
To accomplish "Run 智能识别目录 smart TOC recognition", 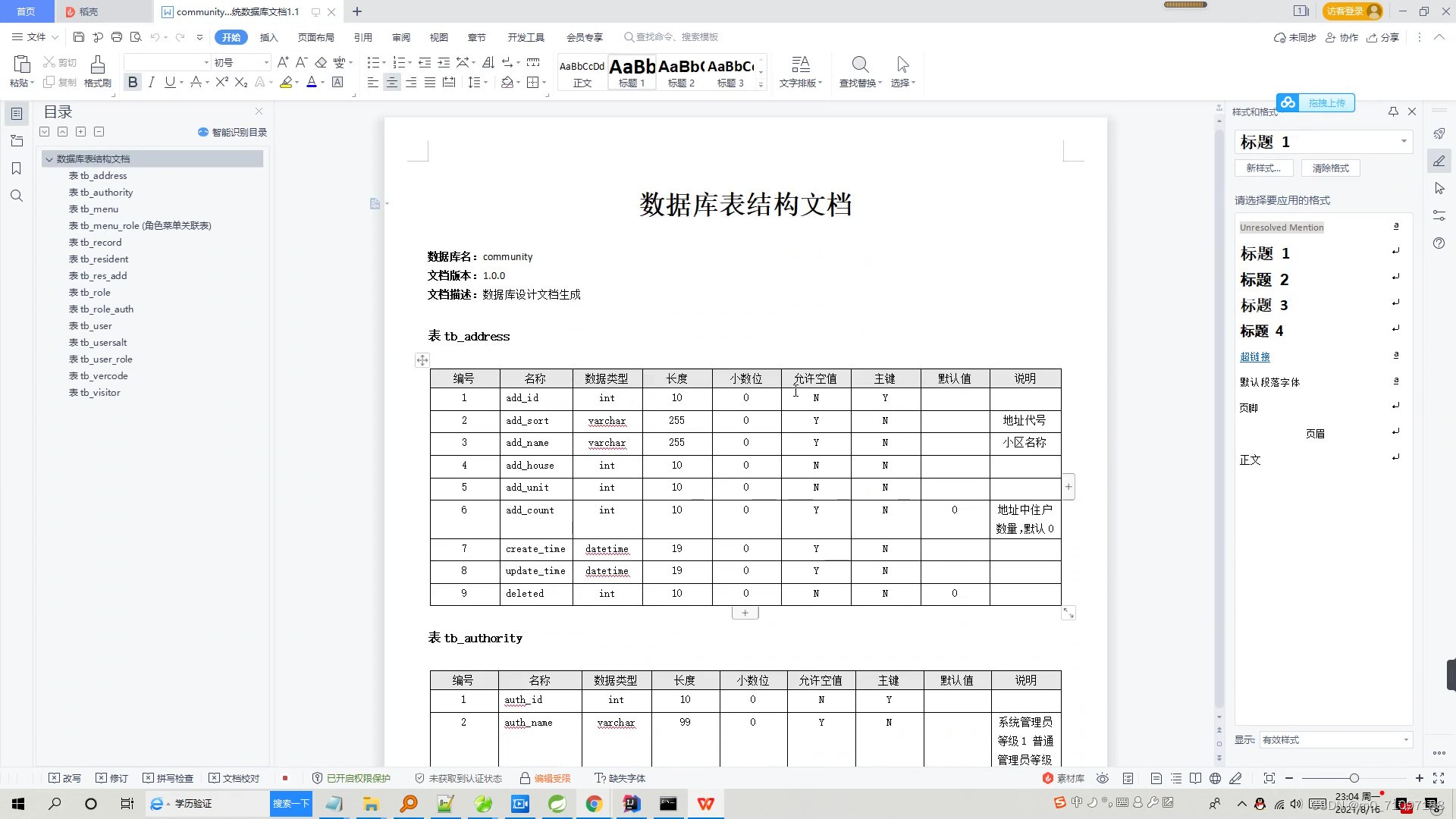I will click(231, 131).
